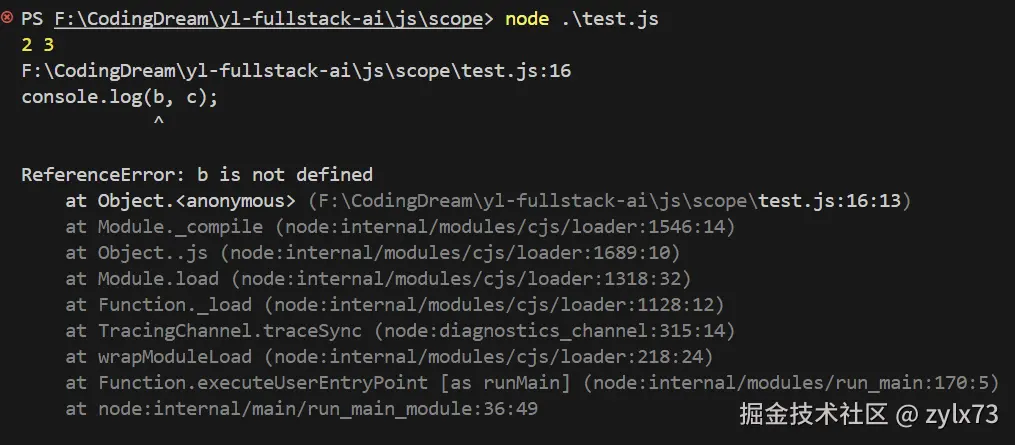Click the Function._load loader:1128:12 reference
The image size is (1015, 445).
(x=496, y=305)
